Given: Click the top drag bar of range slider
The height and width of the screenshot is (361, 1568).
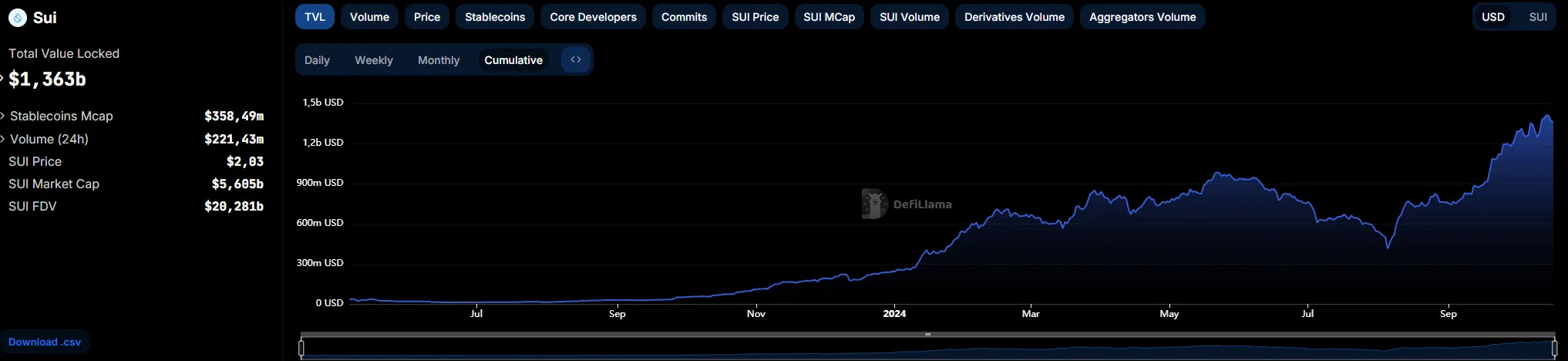Looking at the screenshot, I should (x=927, y=335).
